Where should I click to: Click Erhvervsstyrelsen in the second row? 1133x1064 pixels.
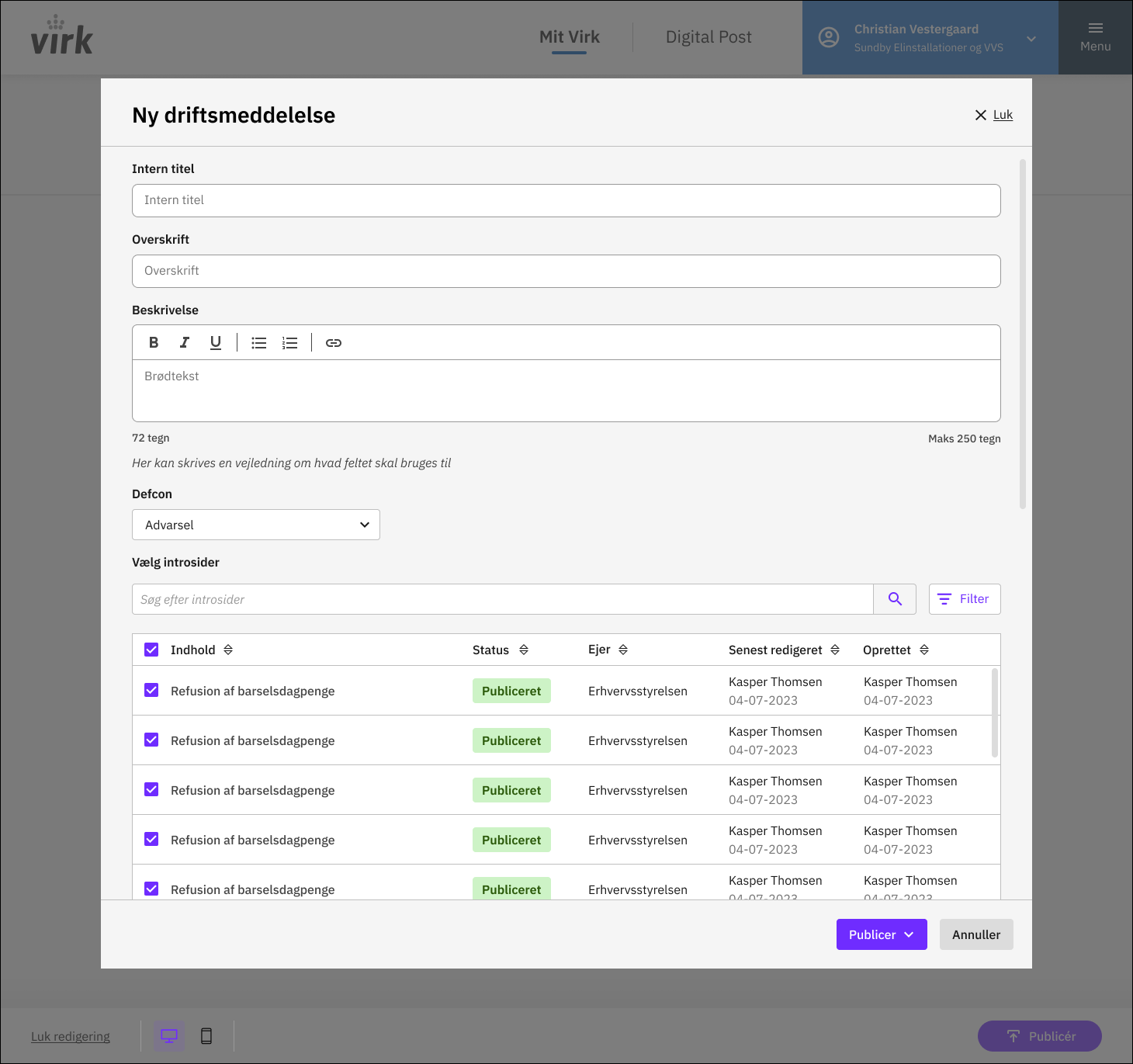pyautogui.click(x=638, y=740)
